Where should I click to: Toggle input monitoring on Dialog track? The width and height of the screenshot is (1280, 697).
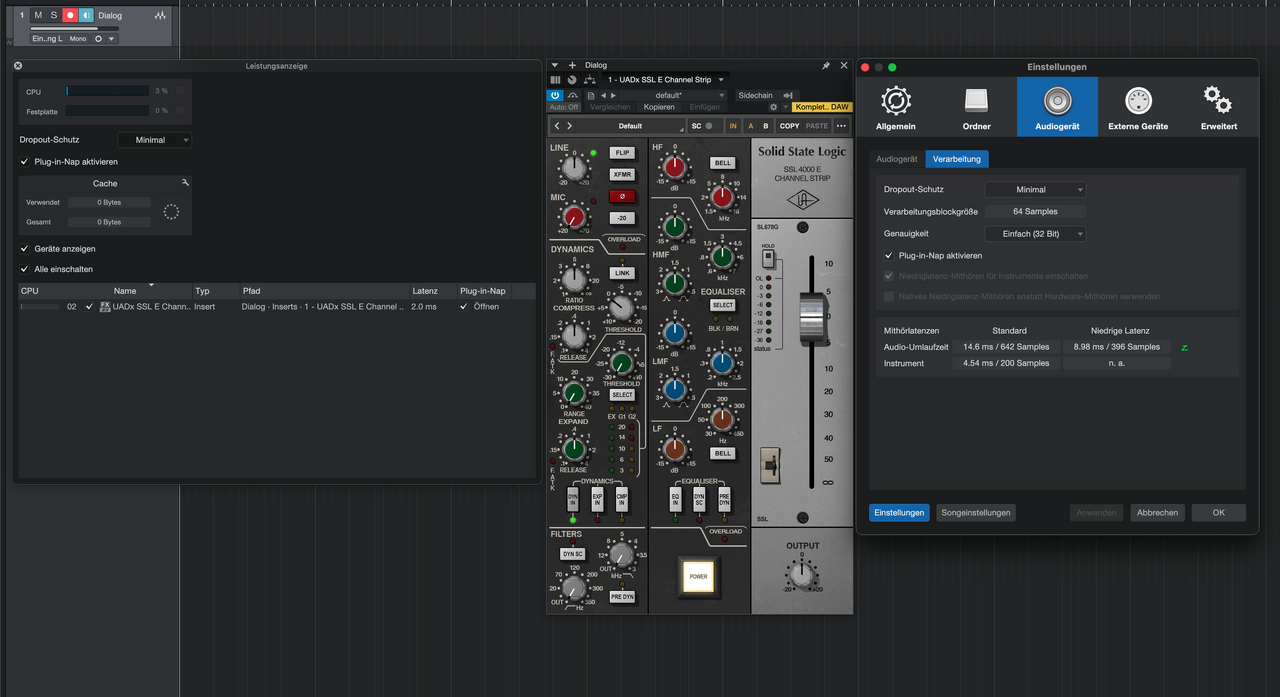point(86,15)
